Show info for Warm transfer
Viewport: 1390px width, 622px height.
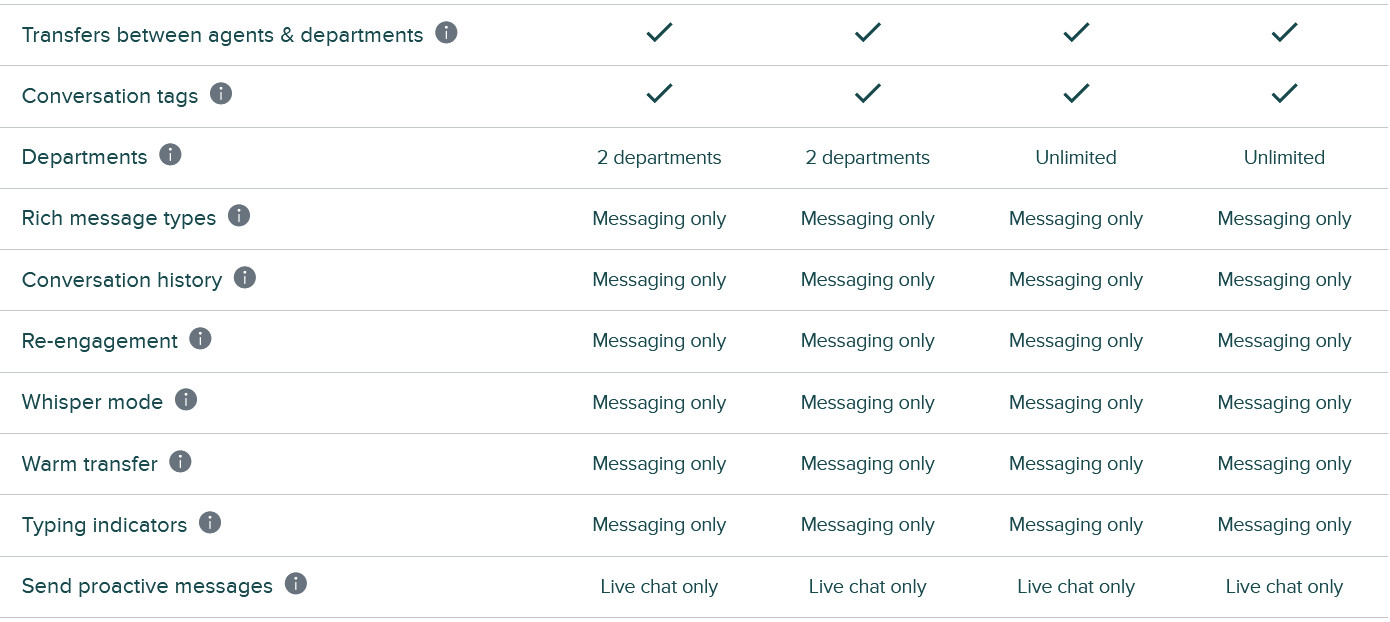pyautogui.click(x=180, y=462)
